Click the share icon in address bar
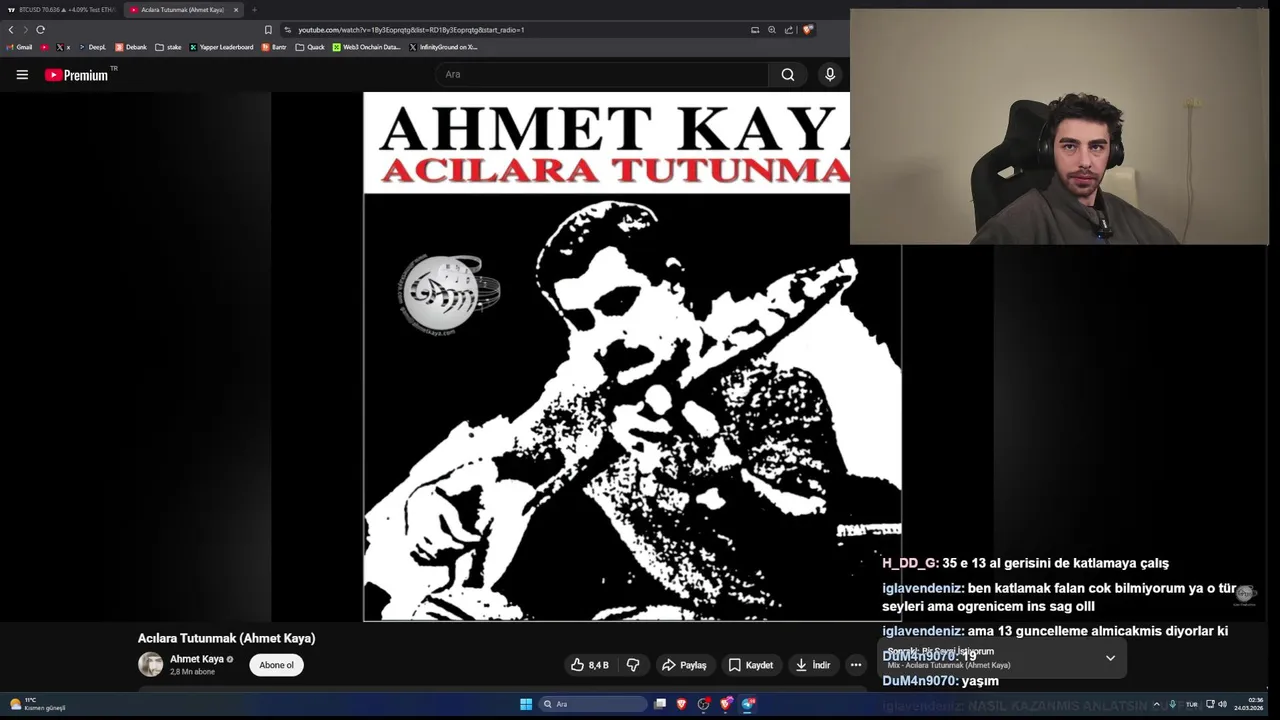The image size is (1280, 720). click(788, 30)
